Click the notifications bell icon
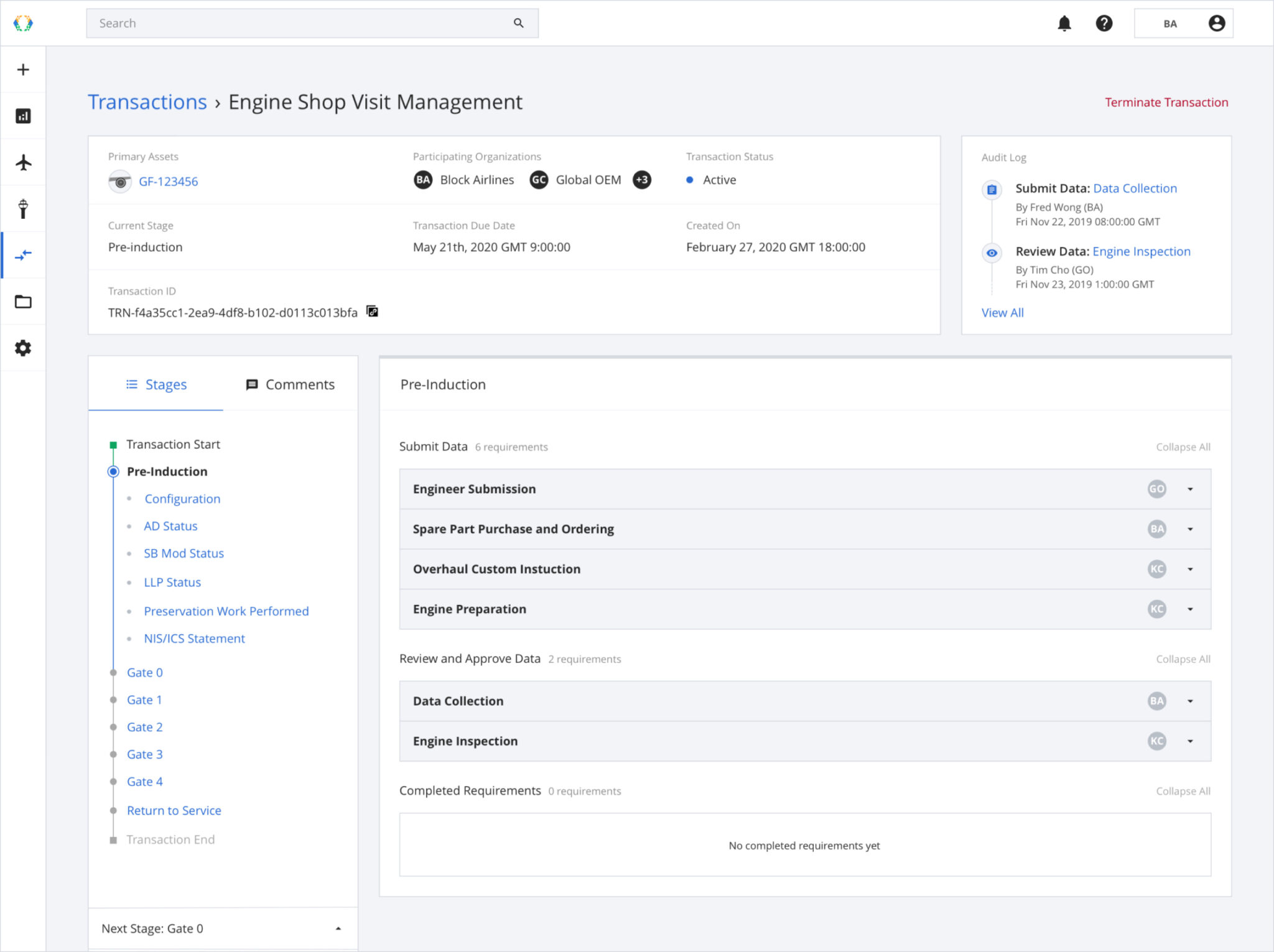 click(x=1064, y=24)
